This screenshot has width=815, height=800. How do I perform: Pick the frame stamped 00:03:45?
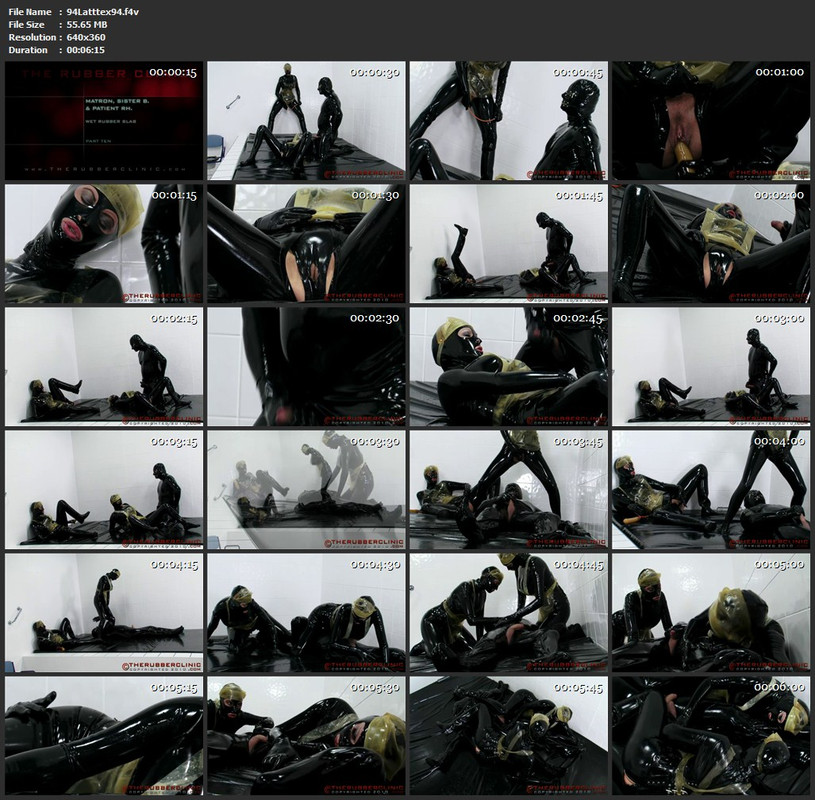[x=509, y=490]
